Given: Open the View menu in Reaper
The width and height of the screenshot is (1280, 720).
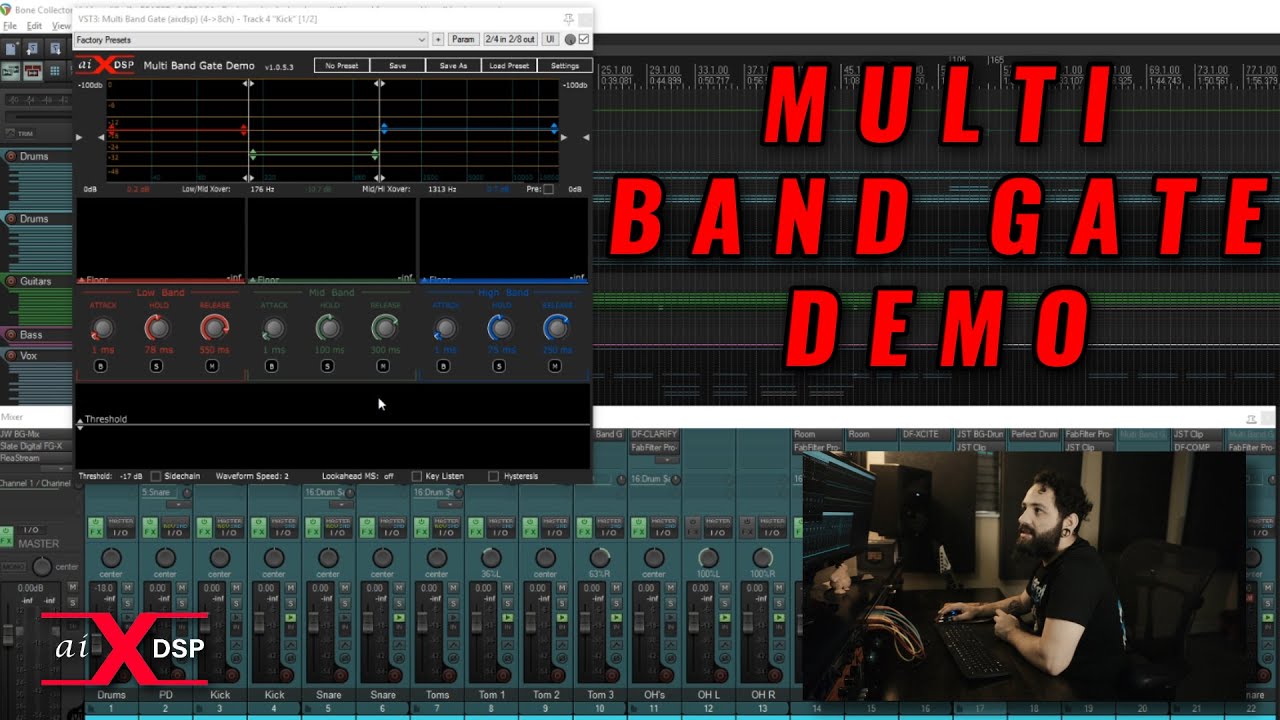Looking at the screenshot, I should [x=60, y=26].
